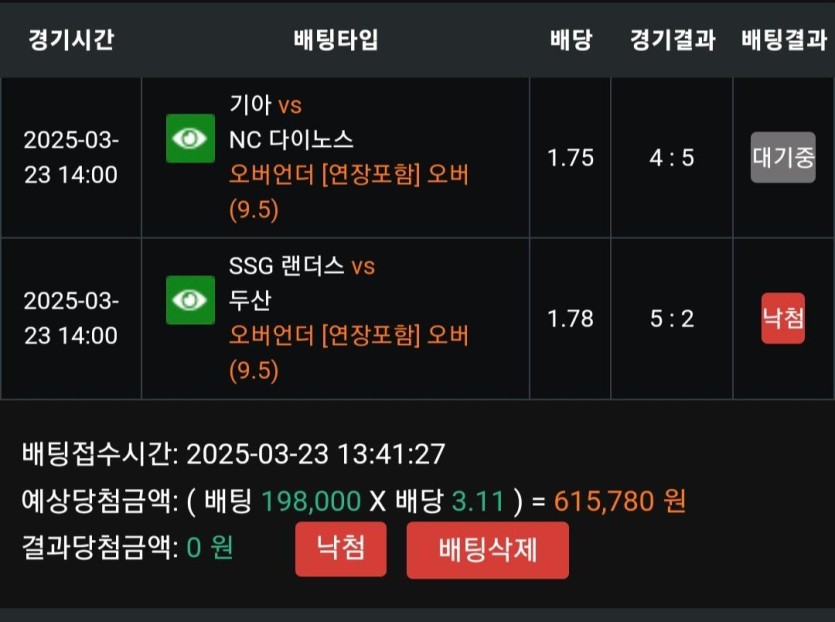Click the green eye icon for SSG 랜더스 match

tap(190, 299)
